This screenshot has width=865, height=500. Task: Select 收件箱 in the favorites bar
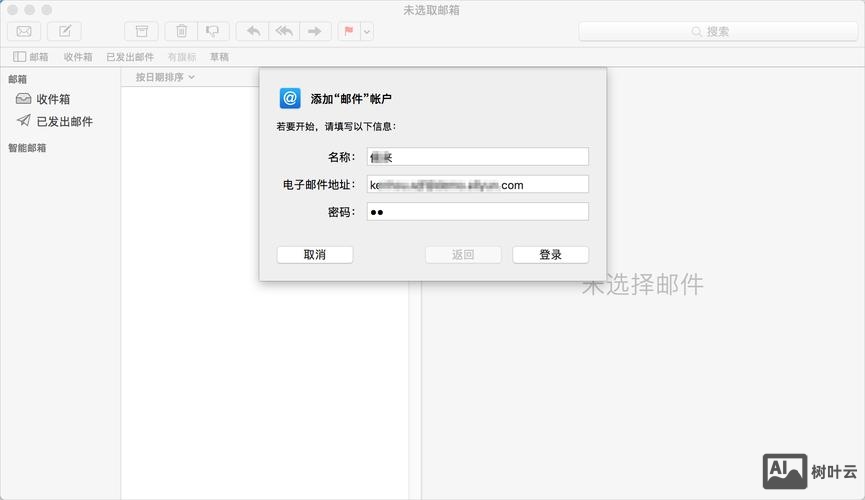(x=78, y=57)
